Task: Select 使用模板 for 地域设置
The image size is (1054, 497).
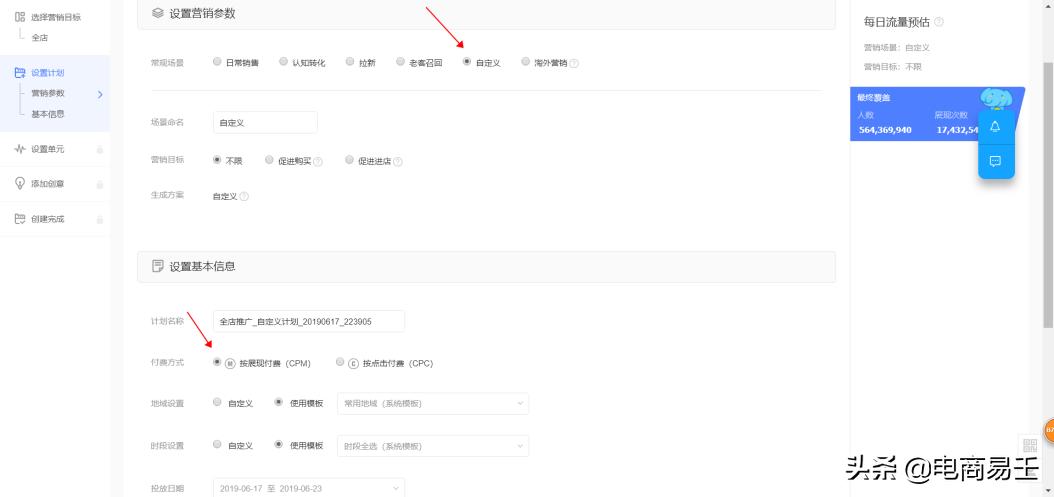Action: click(x=278, y=402)
